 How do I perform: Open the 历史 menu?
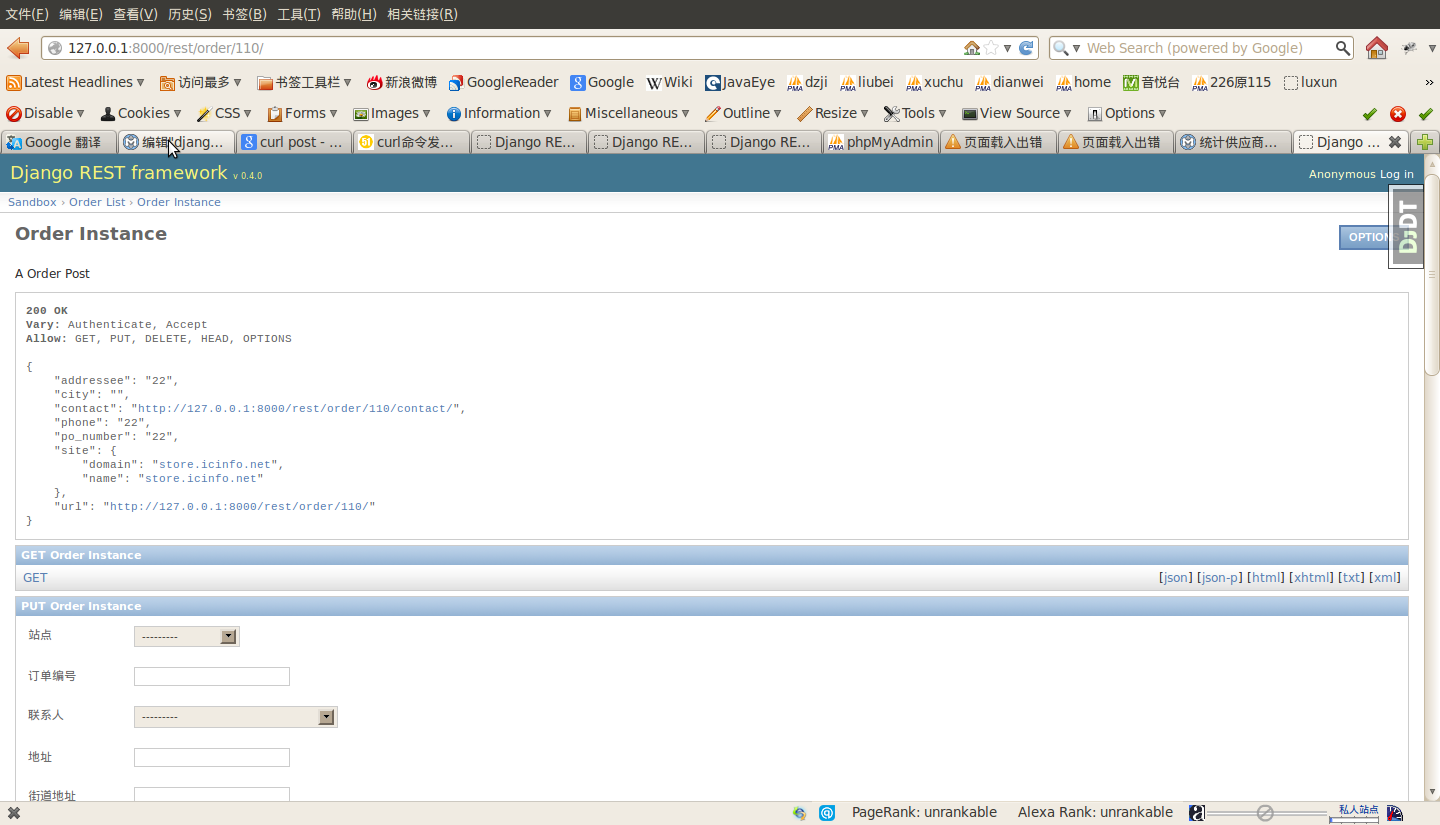189,14
